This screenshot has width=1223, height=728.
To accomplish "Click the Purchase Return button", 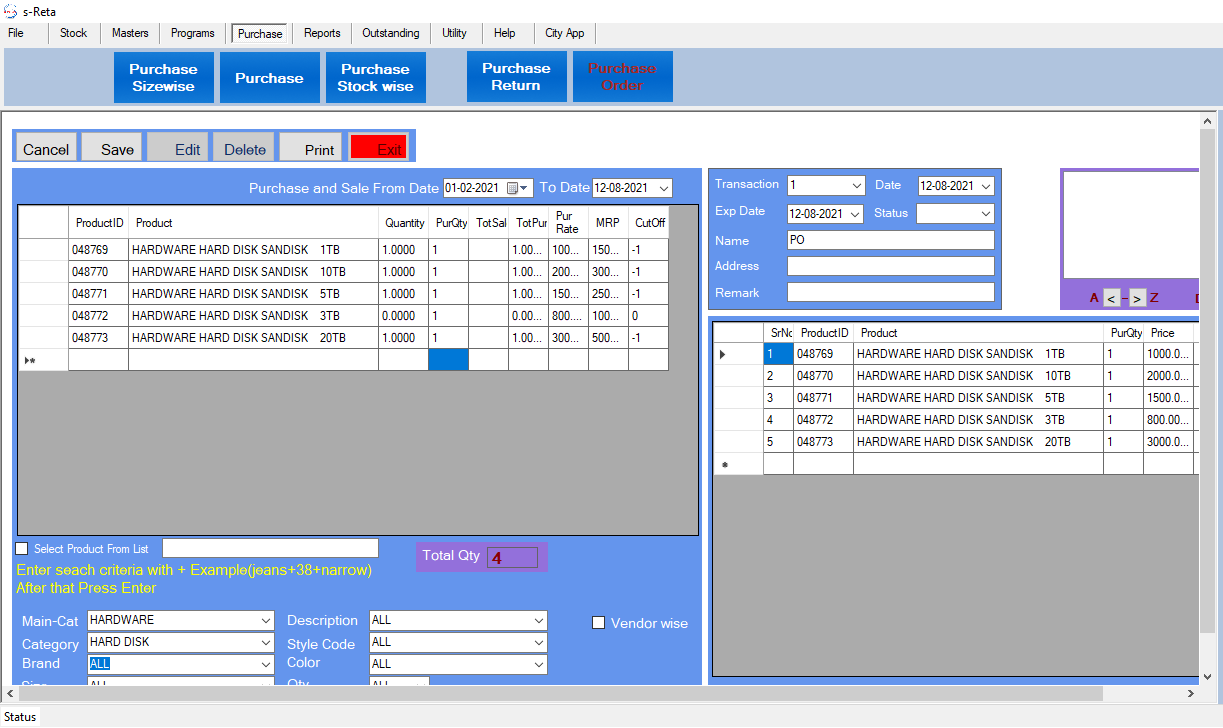I will pos(516,77).
